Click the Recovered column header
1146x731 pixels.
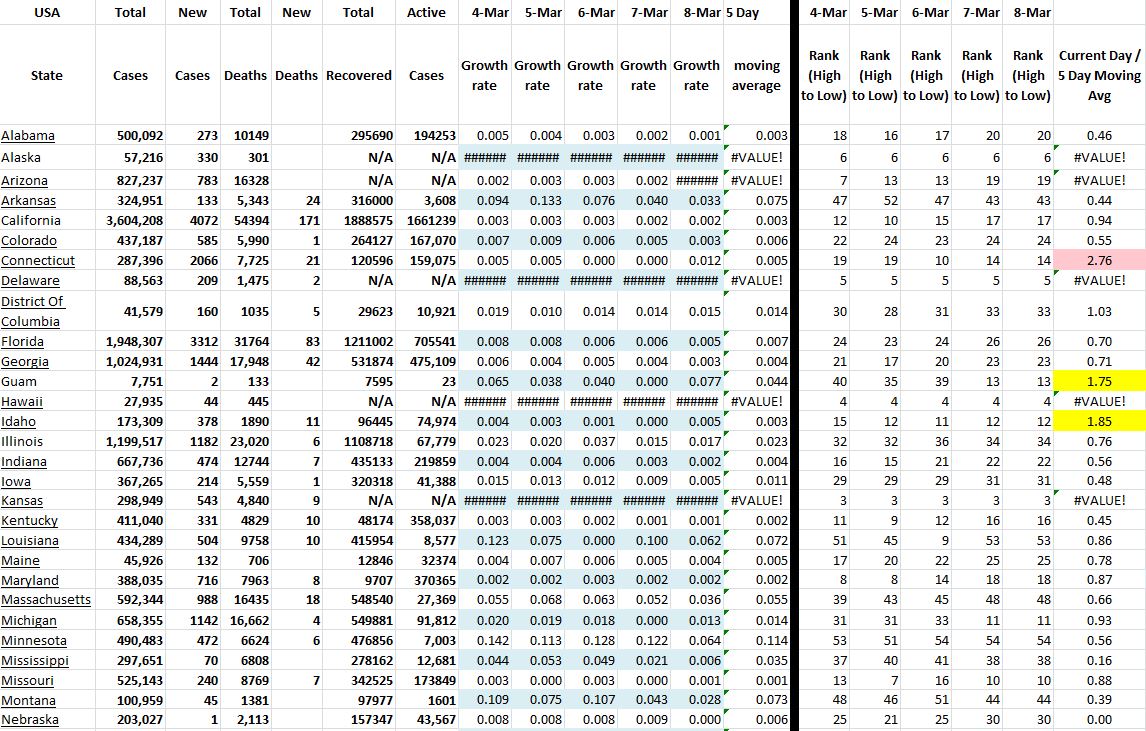pos(358,76)
